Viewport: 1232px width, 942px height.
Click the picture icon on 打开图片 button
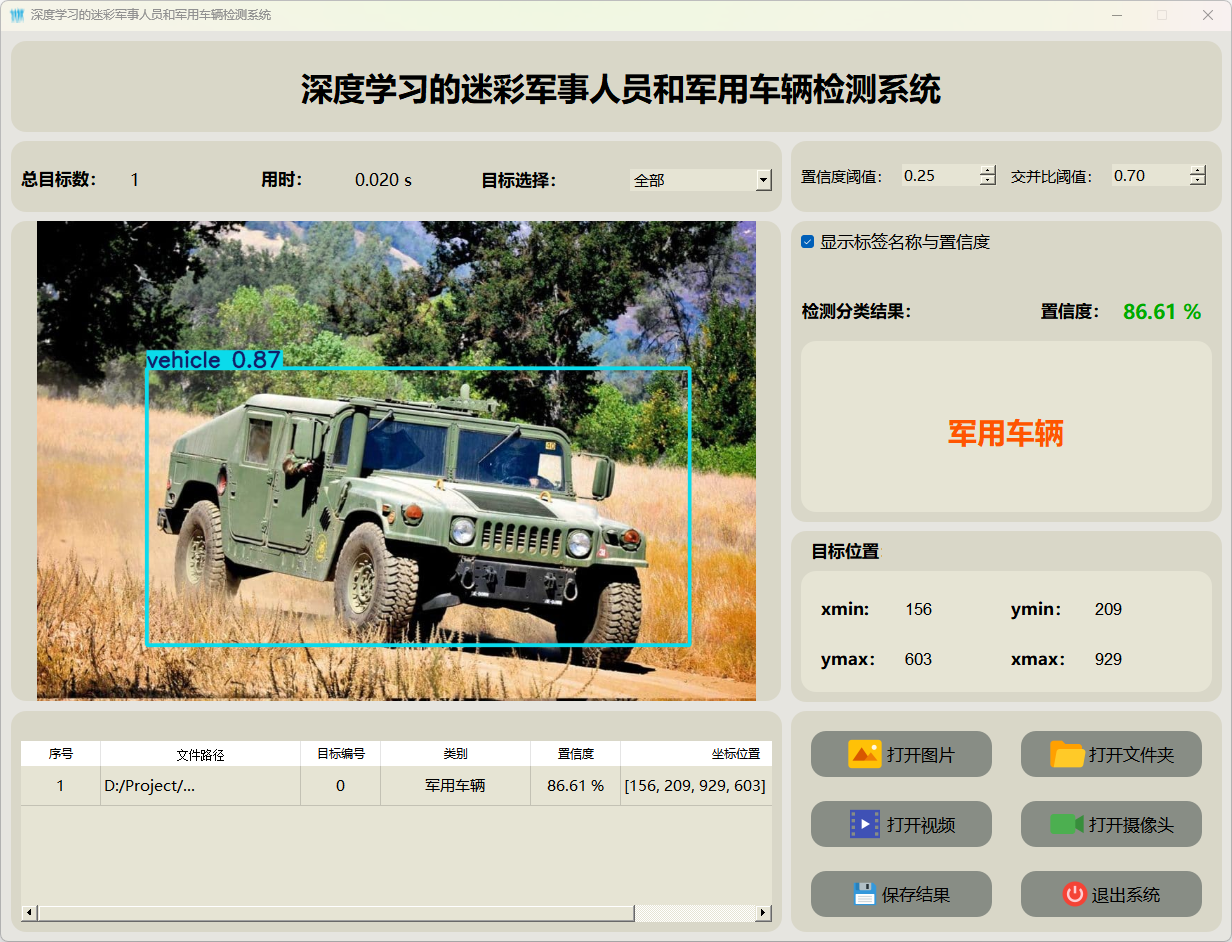tap(864, 754)
